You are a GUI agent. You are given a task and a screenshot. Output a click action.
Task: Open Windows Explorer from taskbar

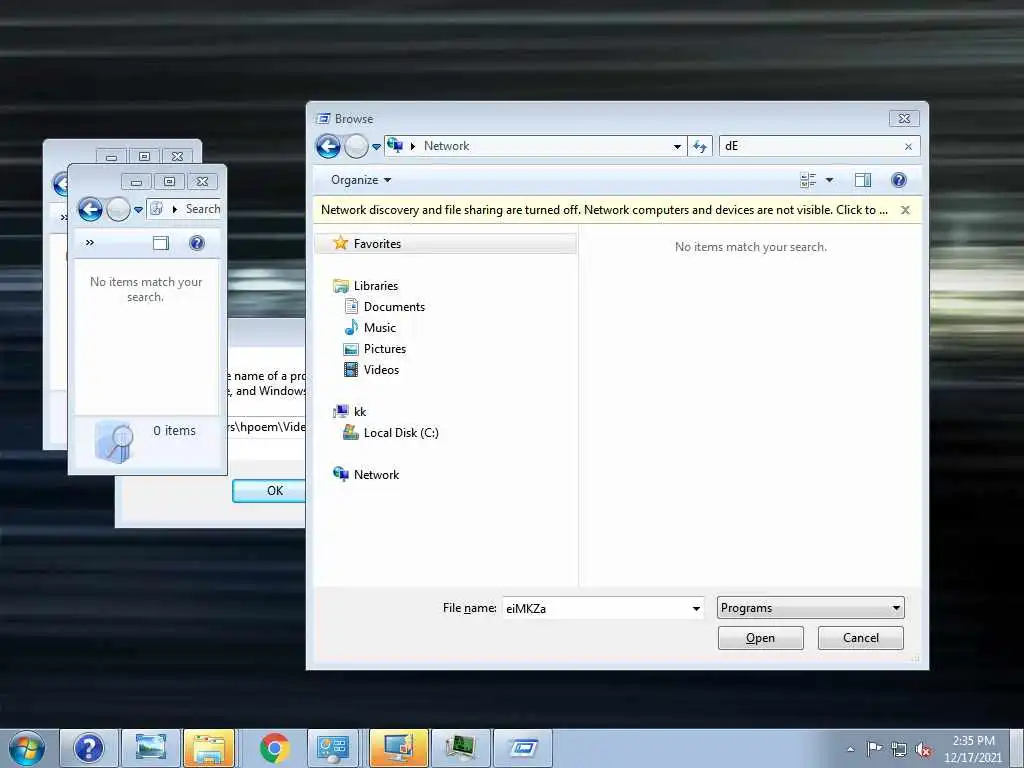tap(209, 748)
